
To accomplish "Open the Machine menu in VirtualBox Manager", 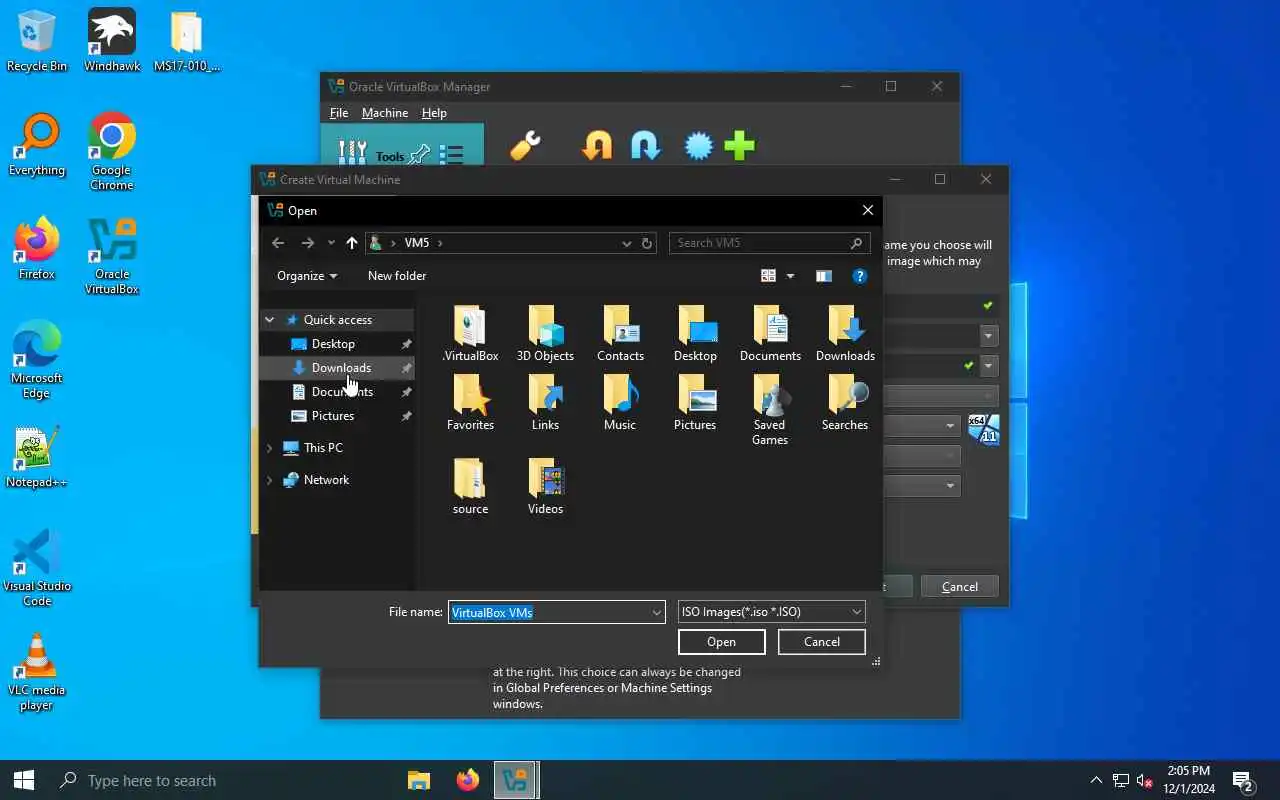I will pyautogui.click(x=385, y=113).
